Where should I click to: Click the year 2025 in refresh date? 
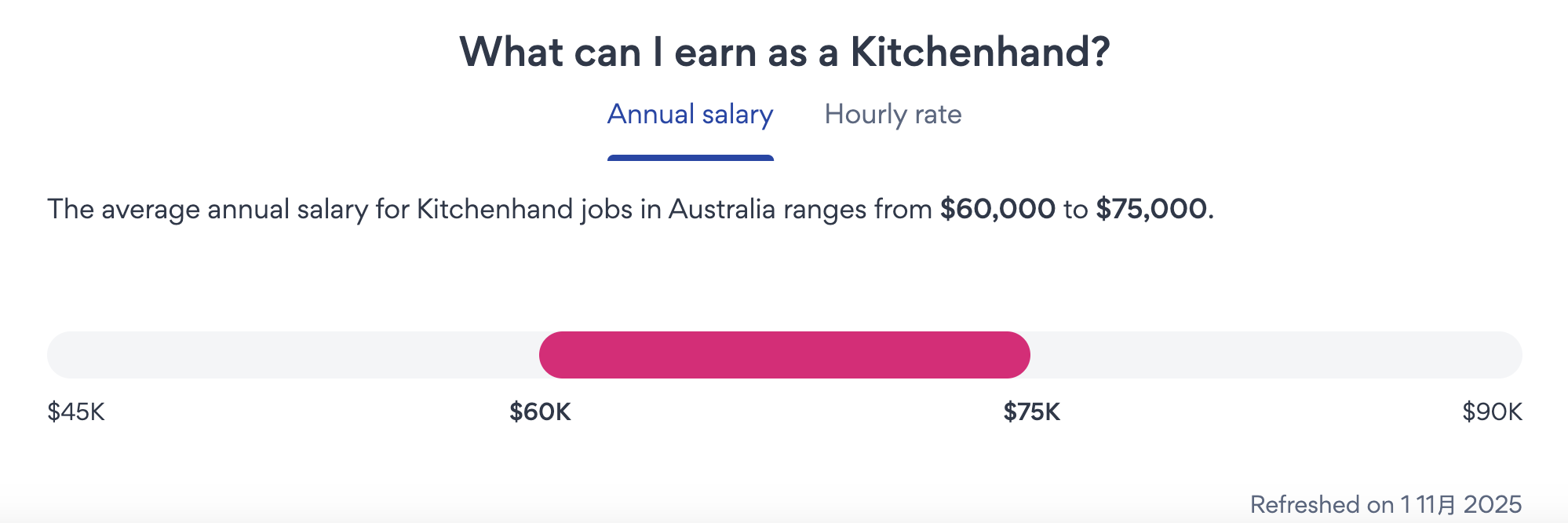point(1492,504)
